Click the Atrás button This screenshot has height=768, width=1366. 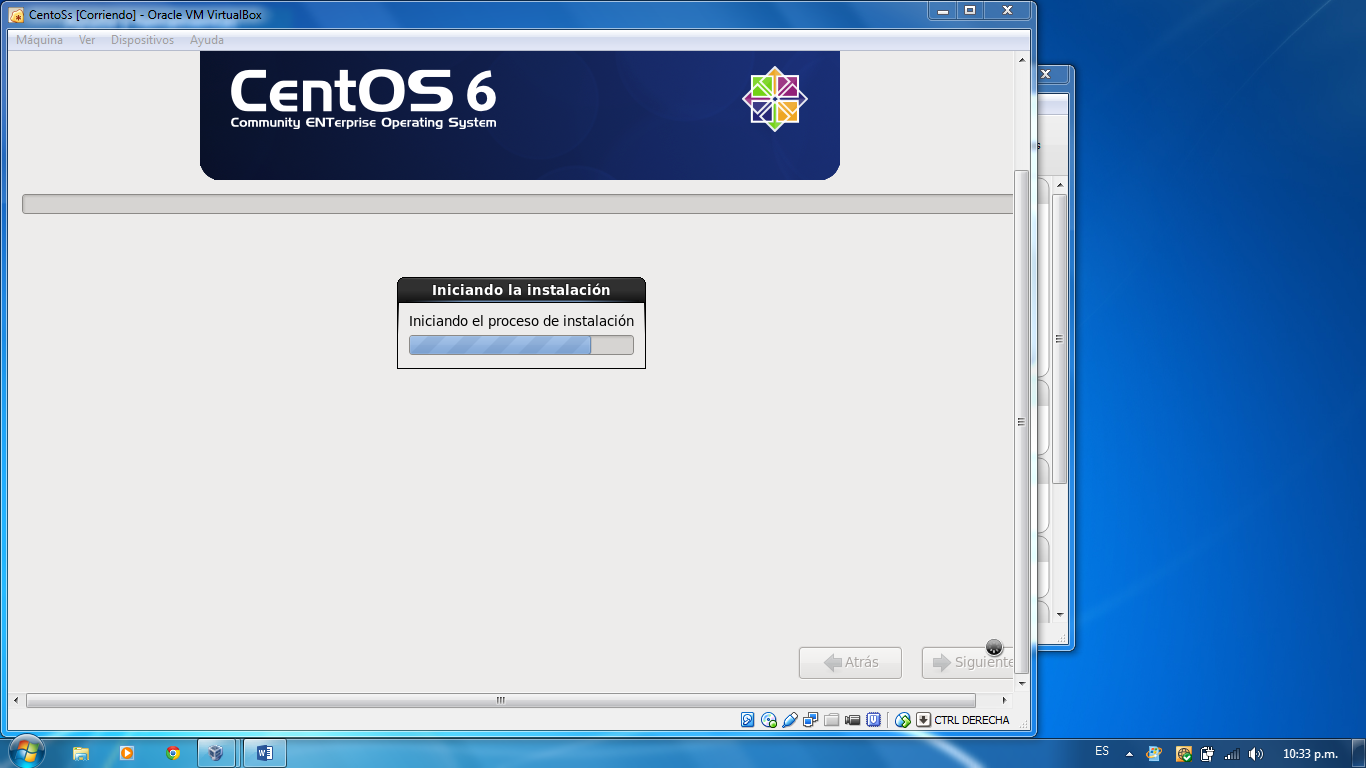[x=850, y=662]
